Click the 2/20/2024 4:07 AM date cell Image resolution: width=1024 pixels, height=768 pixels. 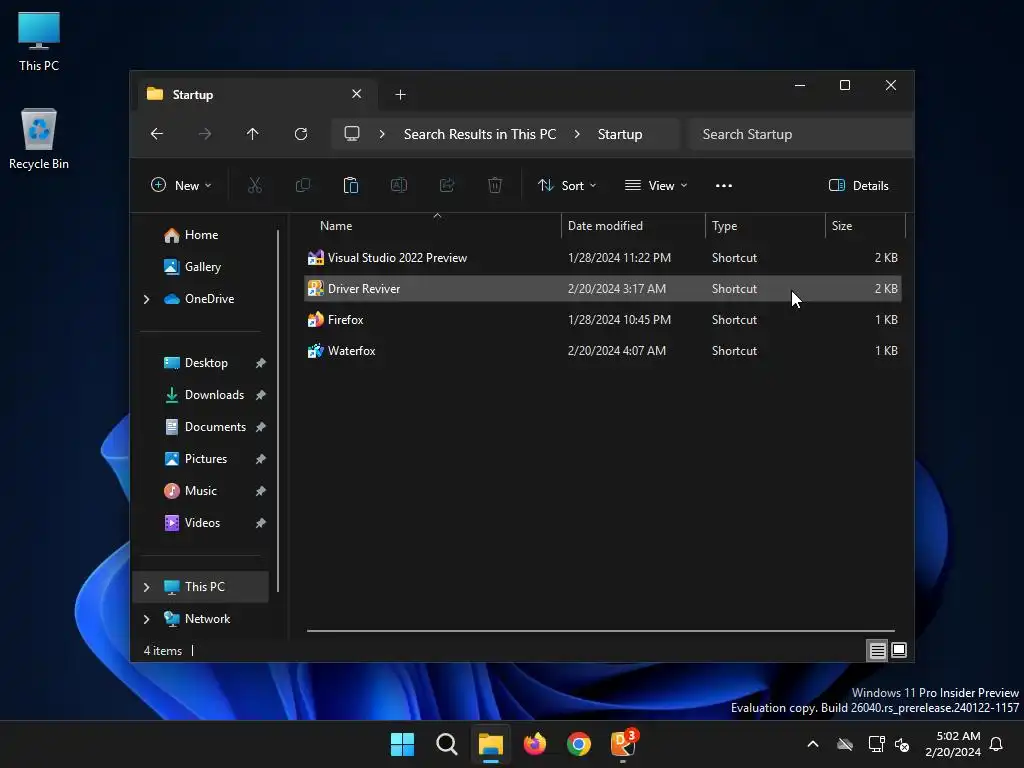[616, 351]
